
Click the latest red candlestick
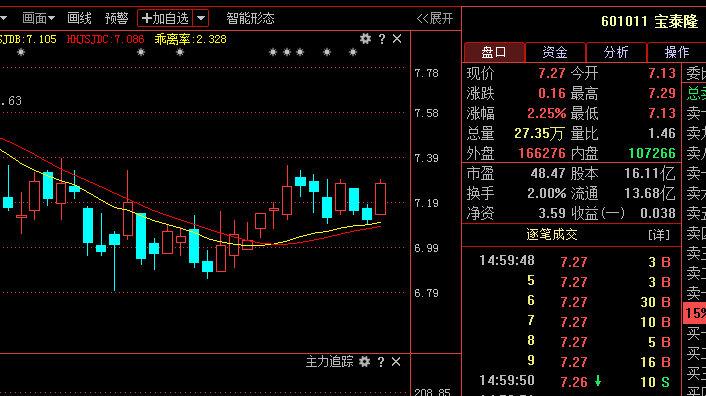click(x=380, y=198)
